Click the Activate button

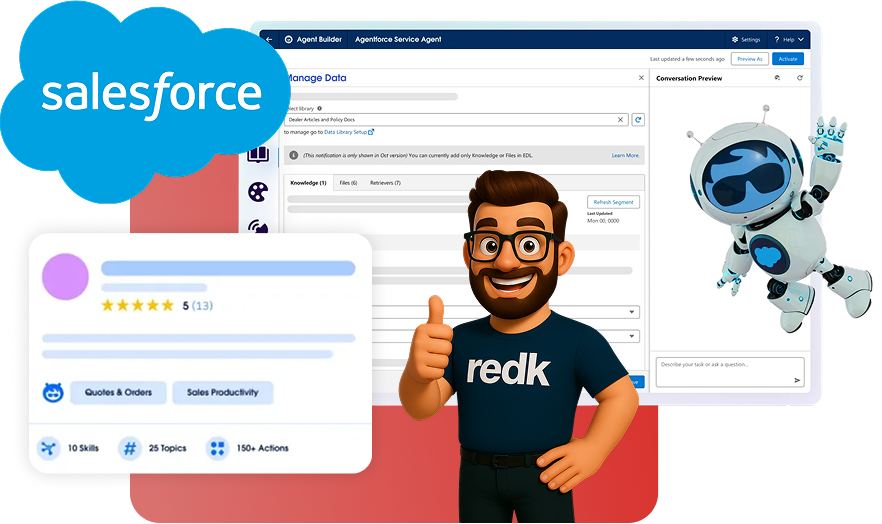(x=788, y=58)
